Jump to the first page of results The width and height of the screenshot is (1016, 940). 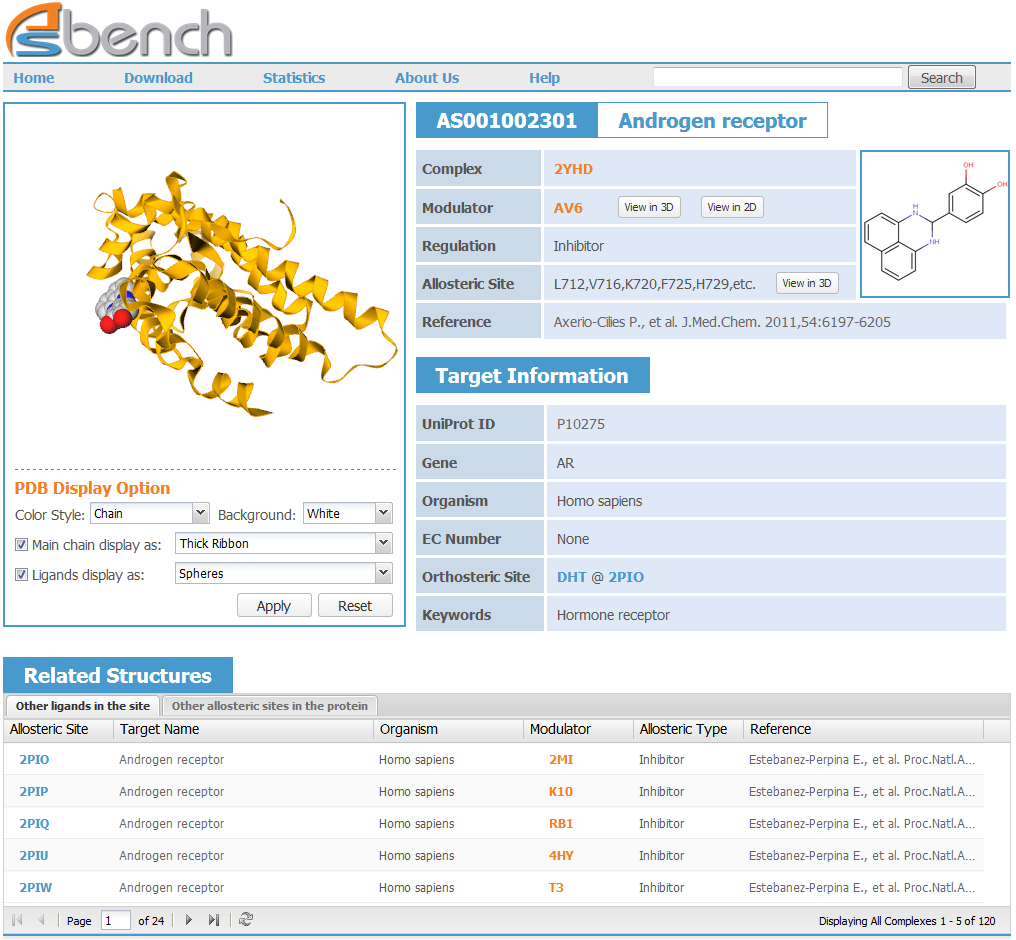(x=16, y=920)
